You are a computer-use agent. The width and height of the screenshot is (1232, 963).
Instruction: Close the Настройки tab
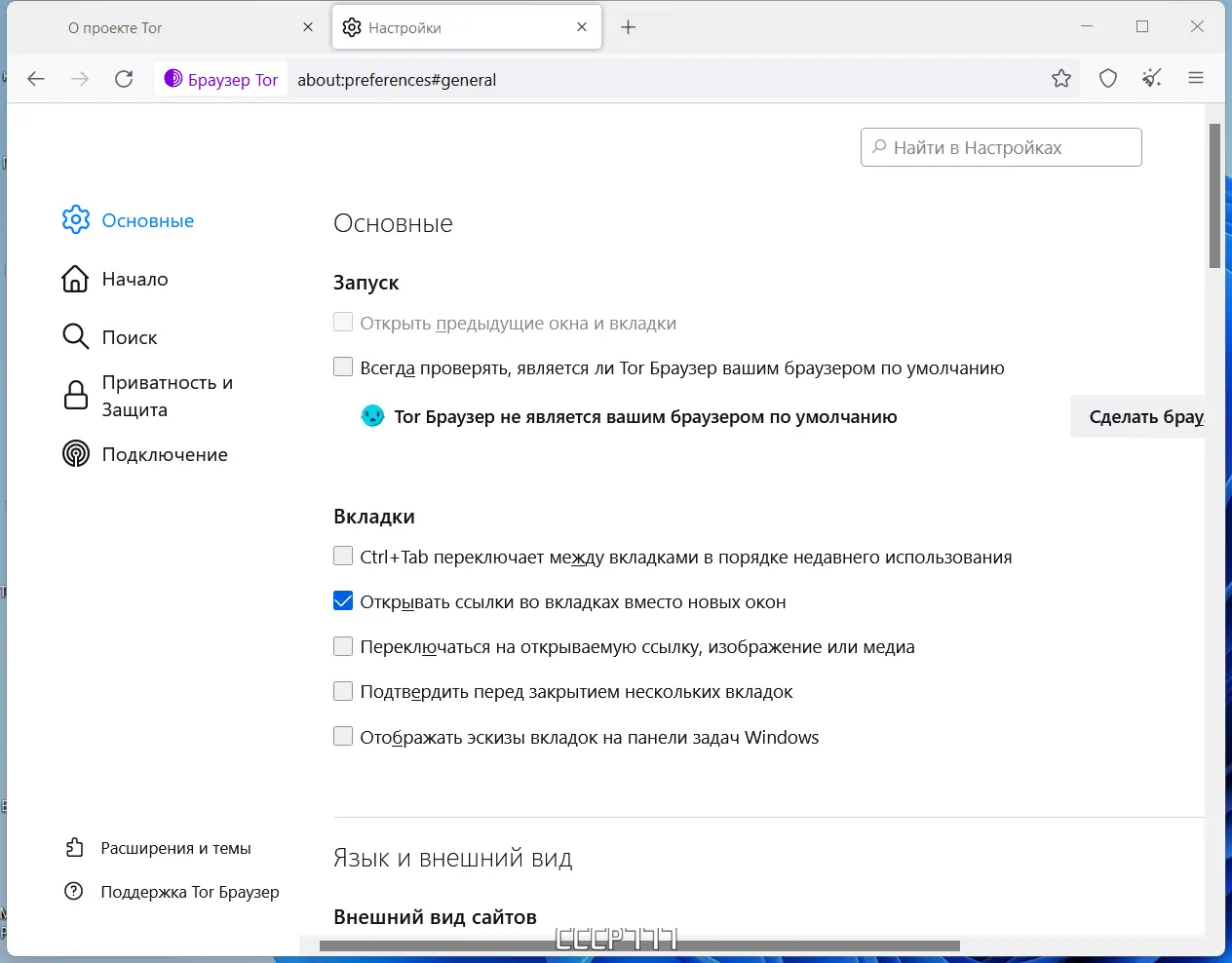click(582, 27)
